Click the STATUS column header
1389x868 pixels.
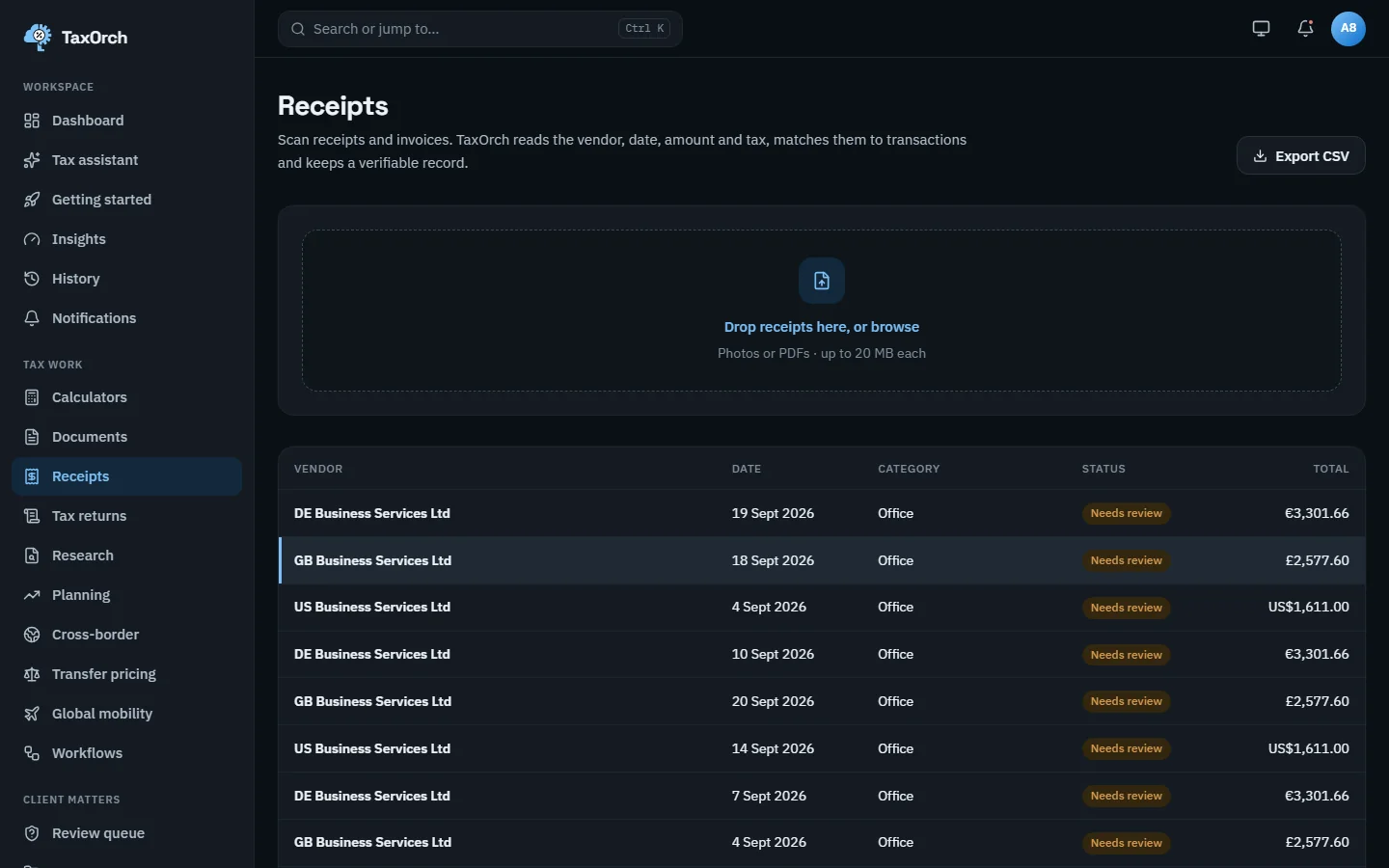[x=1103, y=469]
